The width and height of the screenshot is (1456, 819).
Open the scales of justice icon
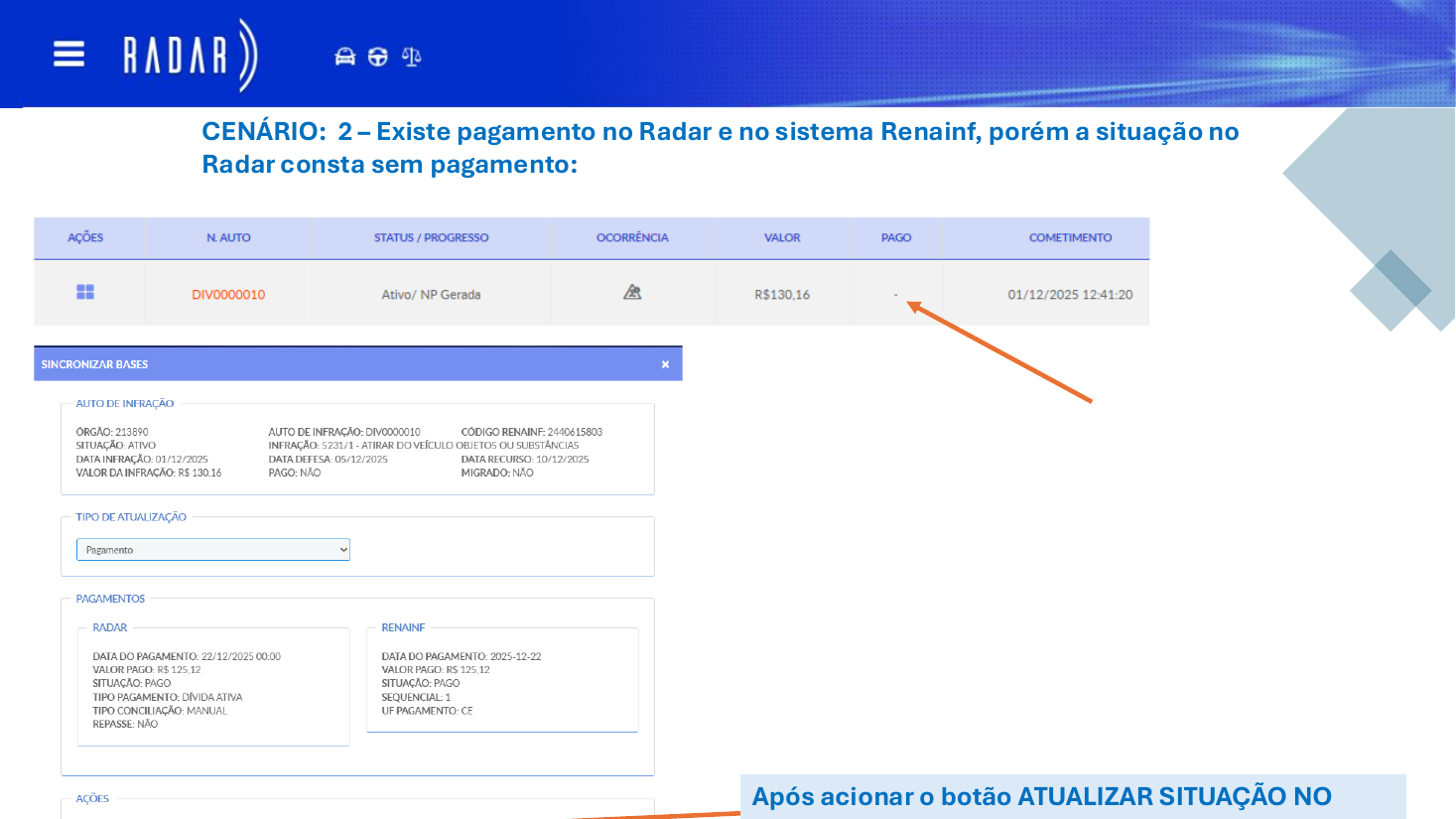411,57
